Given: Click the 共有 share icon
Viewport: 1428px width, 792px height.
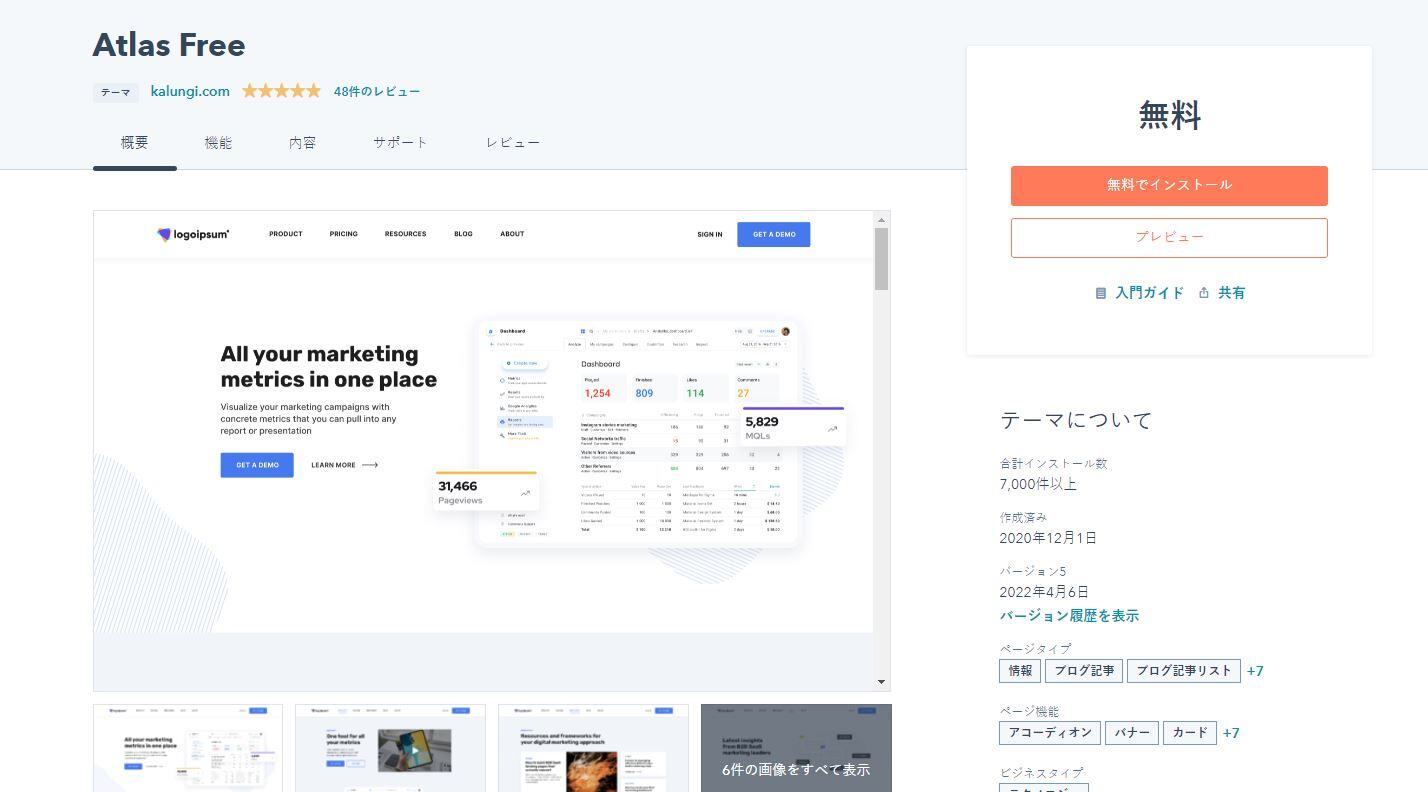Looking at the screenshot, I should tap(1204, 293).
